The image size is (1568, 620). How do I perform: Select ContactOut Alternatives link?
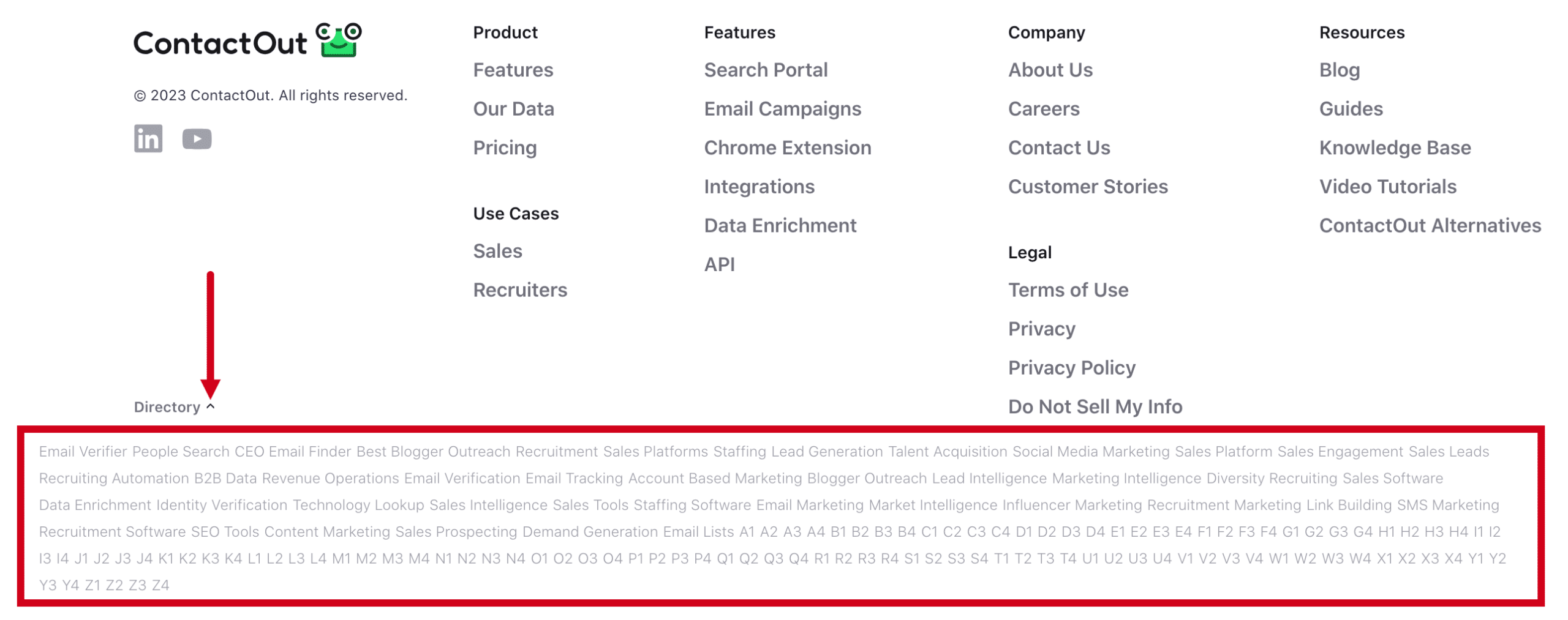(1430, 226)
